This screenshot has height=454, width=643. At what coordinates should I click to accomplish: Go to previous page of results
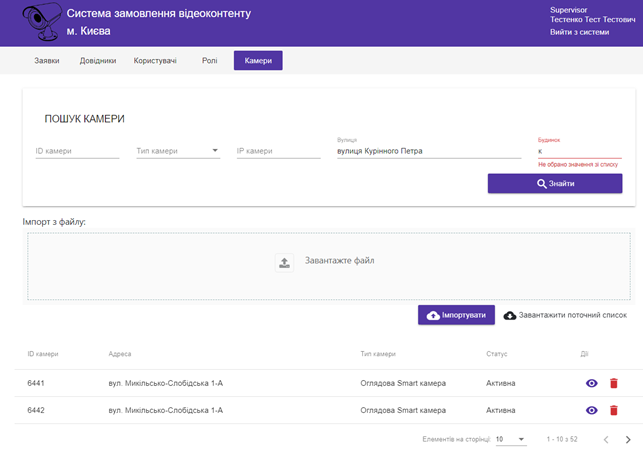[x=605, y=439]
